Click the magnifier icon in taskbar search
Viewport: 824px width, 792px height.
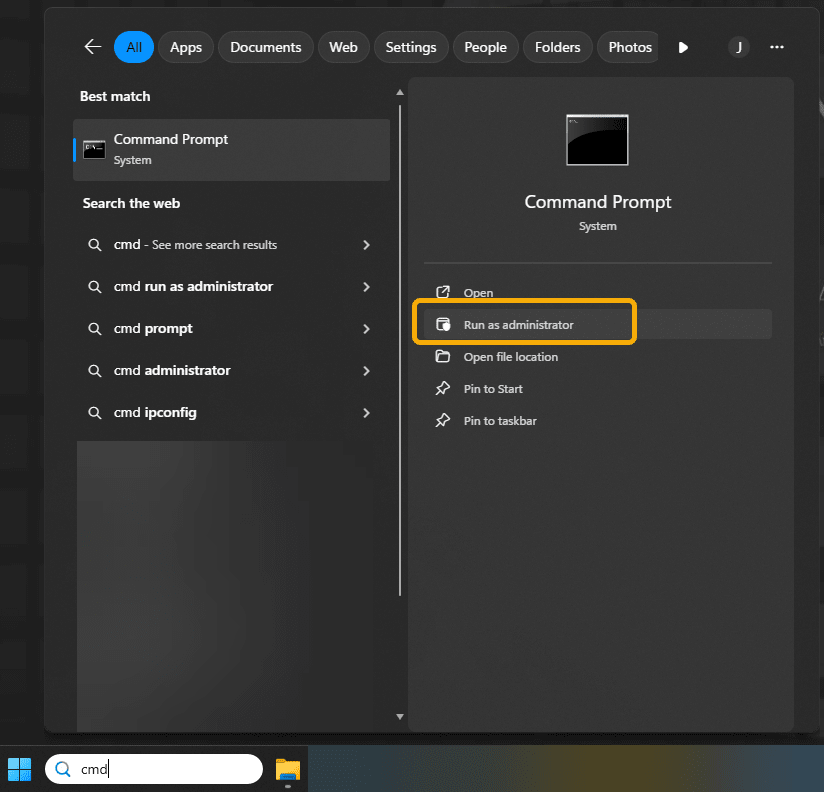coord(63,769)
